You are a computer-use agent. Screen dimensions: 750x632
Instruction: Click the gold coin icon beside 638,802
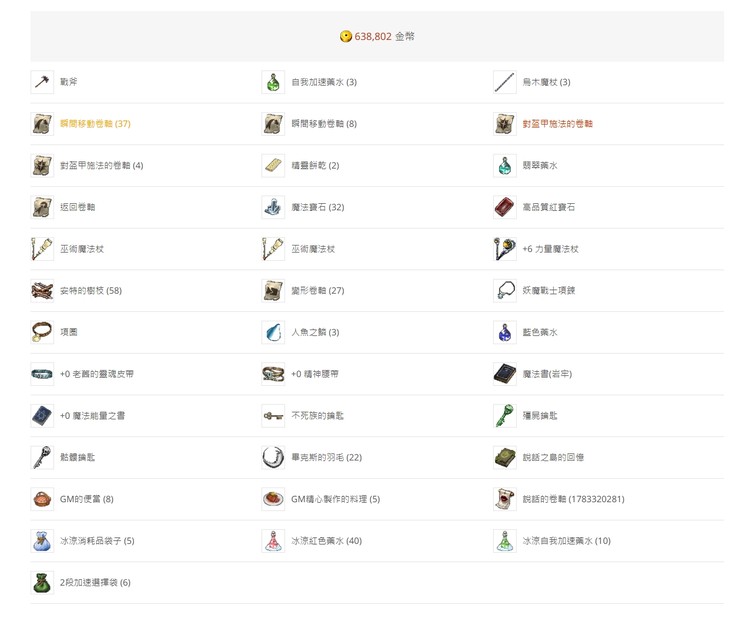coord(345,36)
